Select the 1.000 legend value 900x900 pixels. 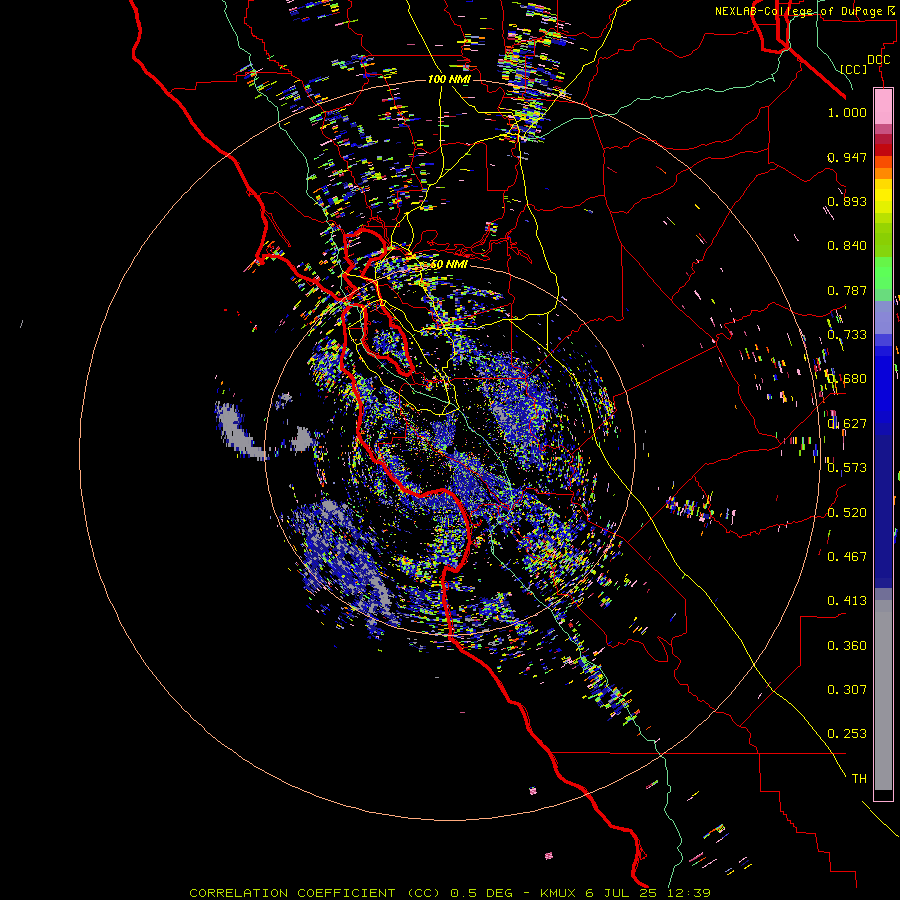(847, 112)
